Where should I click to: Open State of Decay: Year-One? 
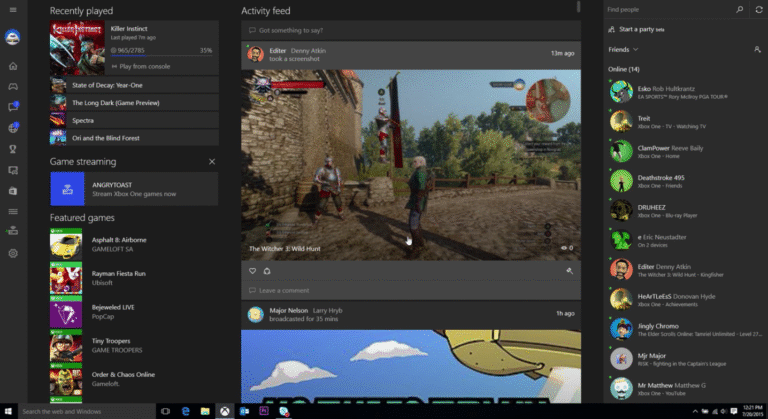(134, 85)
